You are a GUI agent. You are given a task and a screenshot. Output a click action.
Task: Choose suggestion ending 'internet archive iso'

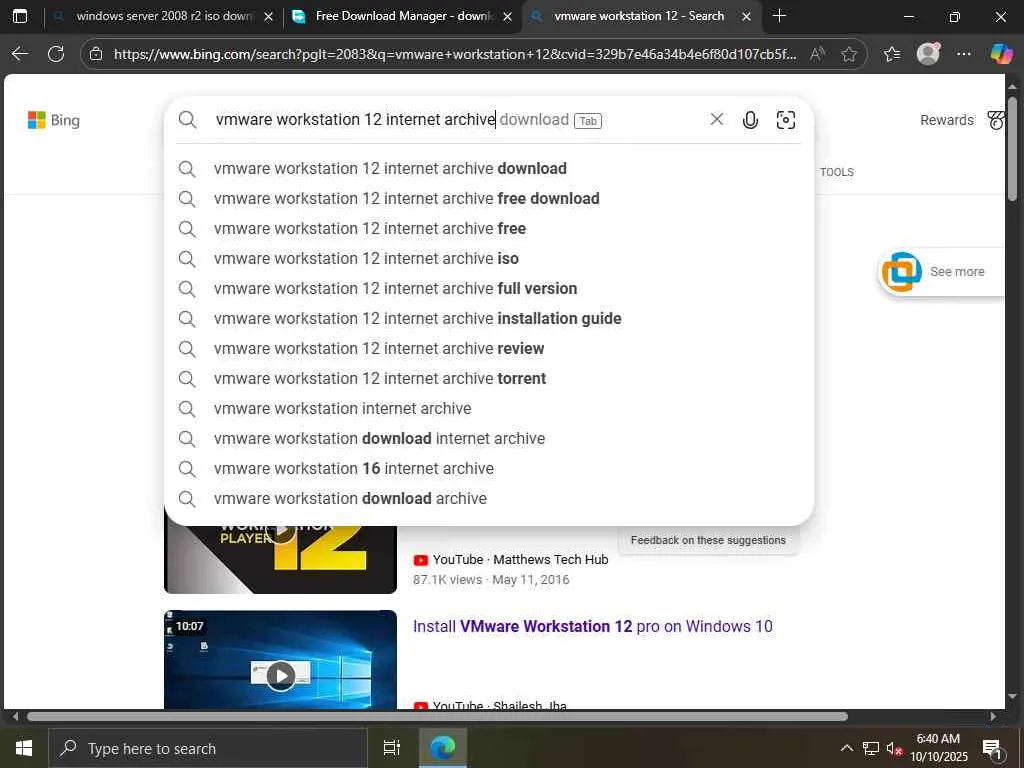[x=488, y=259]
